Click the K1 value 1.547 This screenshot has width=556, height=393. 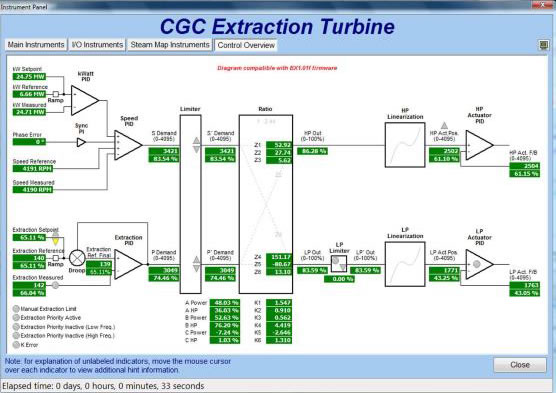point(279,303)
